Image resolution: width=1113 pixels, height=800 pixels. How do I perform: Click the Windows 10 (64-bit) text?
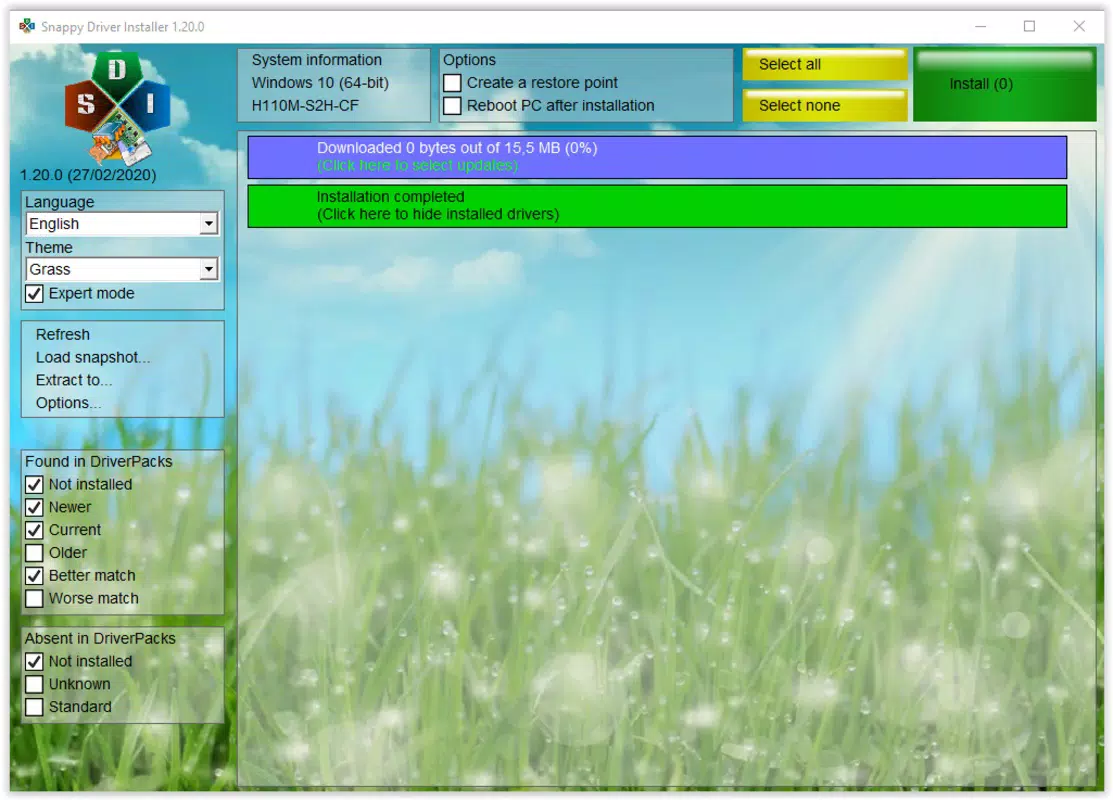click(320, 82)
